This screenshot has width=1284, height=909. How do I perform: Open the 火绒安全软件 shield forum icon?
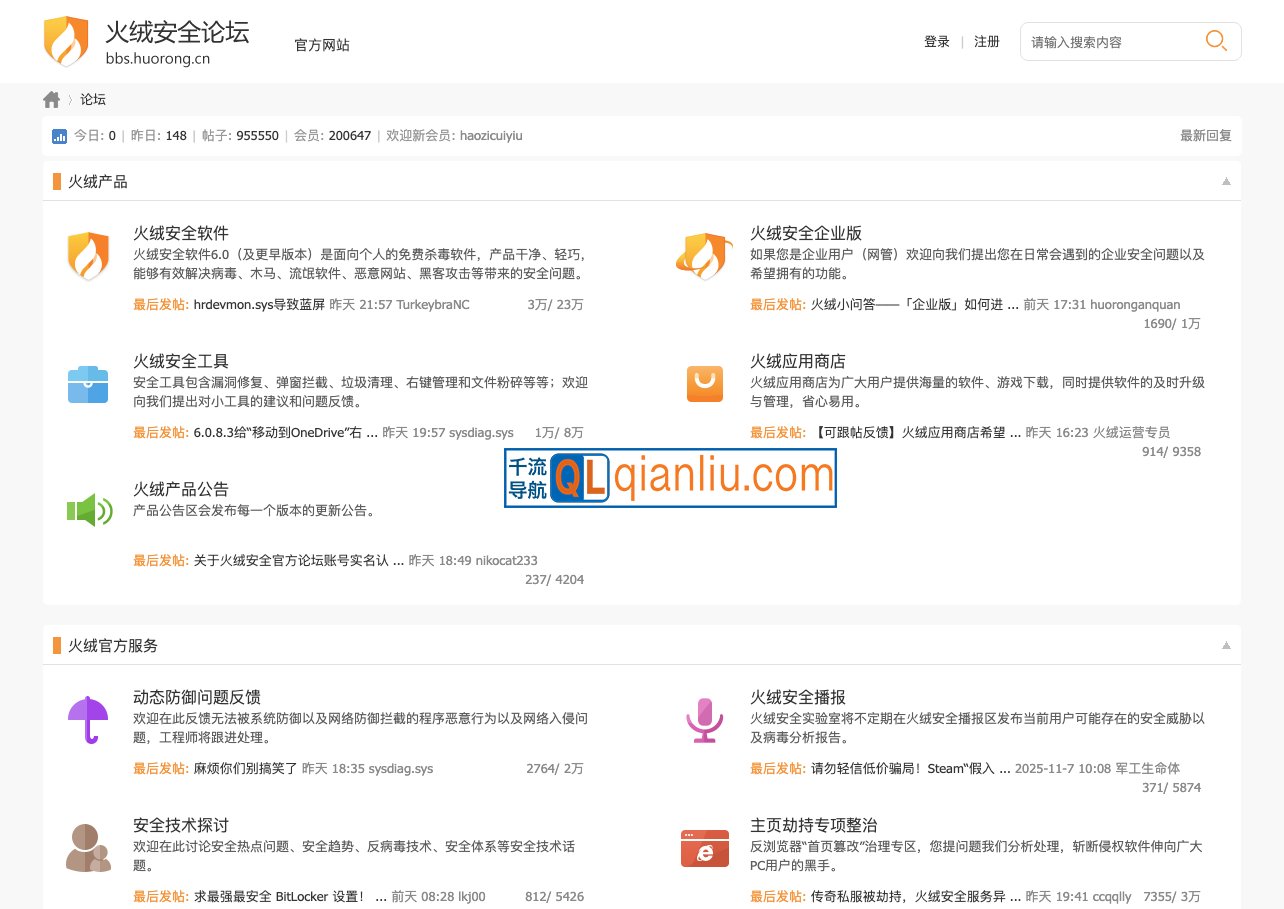88,256
